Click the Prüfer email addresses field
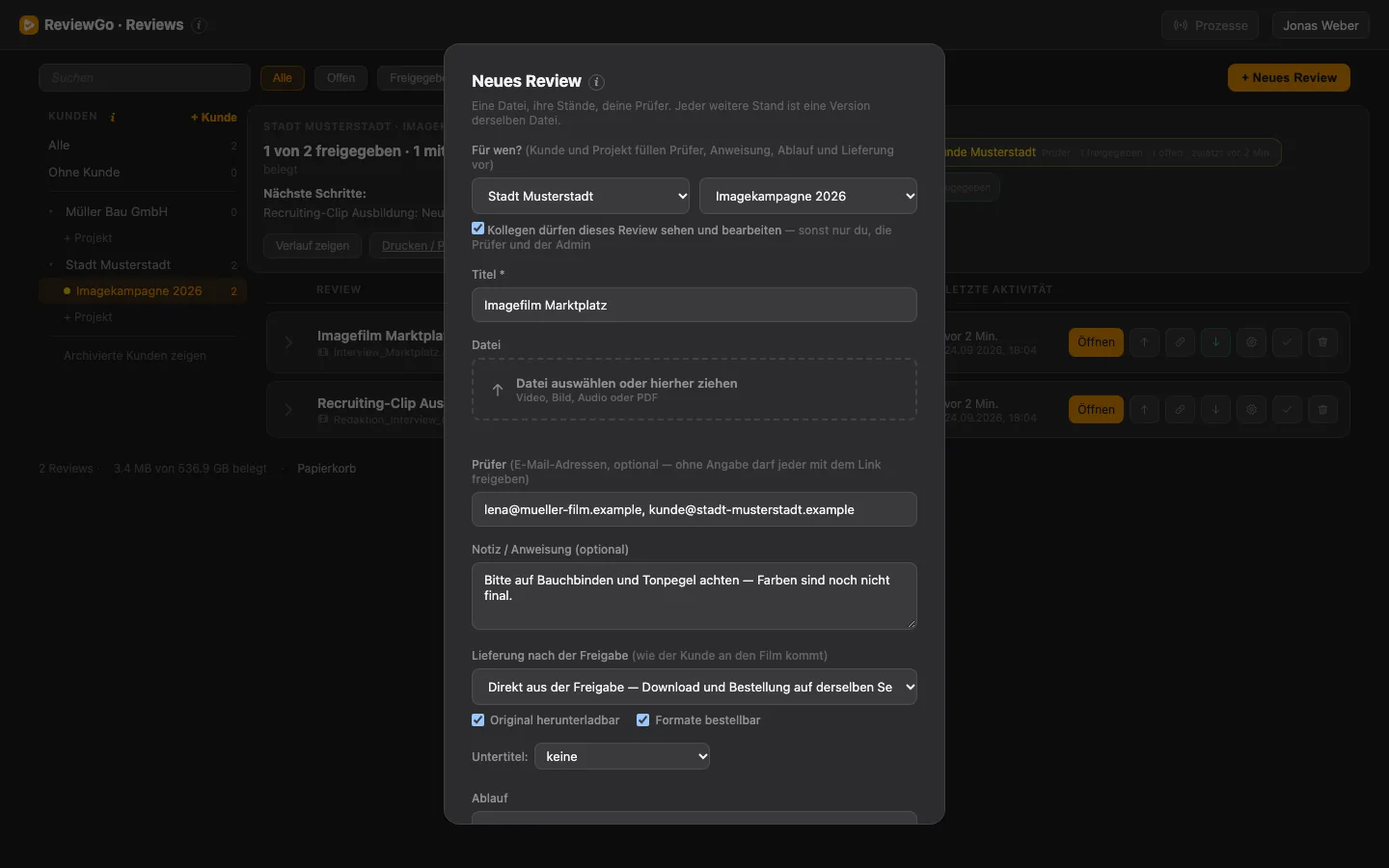Screen dimensions: 1389x868 point(694,509)
